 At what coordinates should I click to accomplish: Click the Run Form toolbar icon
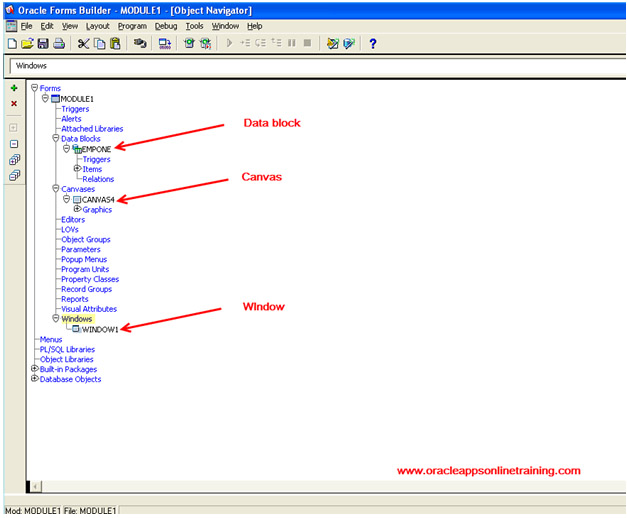pos(189,43)
